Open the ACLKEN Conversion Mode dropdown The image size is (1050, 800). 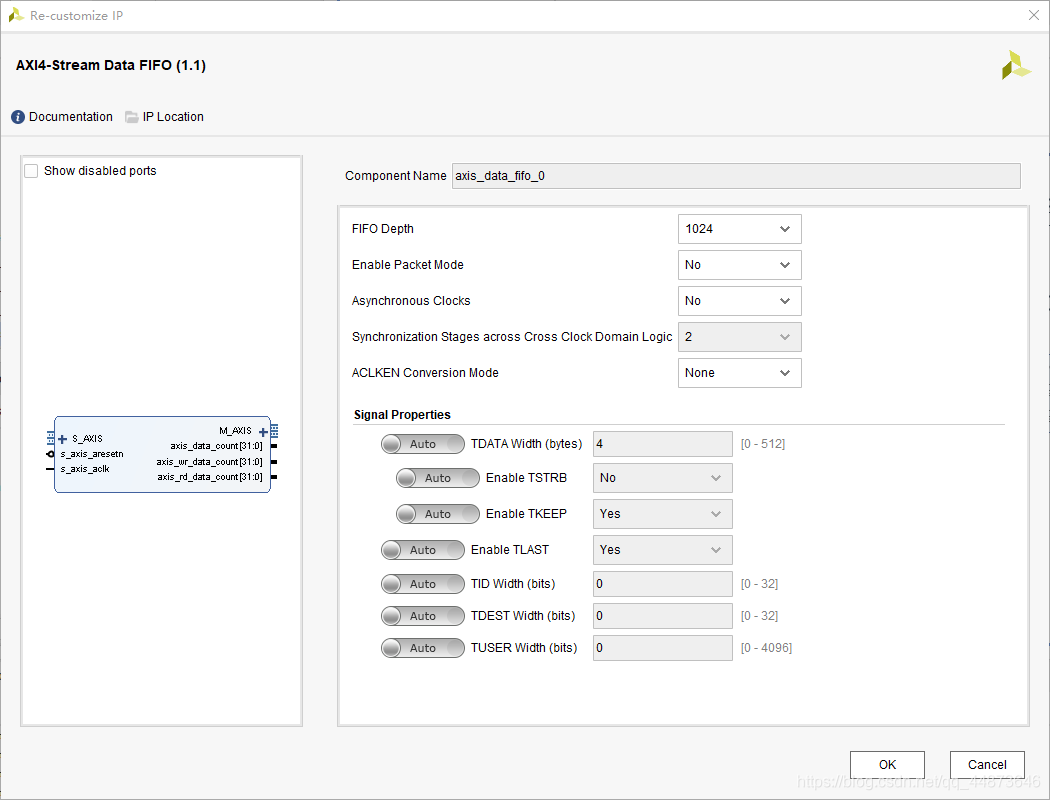[739, 373]
